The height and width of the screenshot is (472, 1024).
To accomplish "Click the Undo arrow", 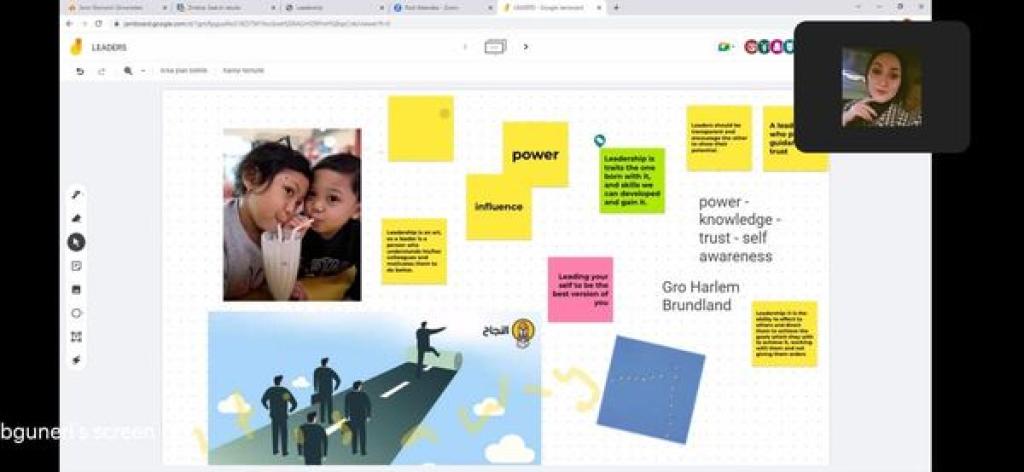I will (x=80, y=71).
